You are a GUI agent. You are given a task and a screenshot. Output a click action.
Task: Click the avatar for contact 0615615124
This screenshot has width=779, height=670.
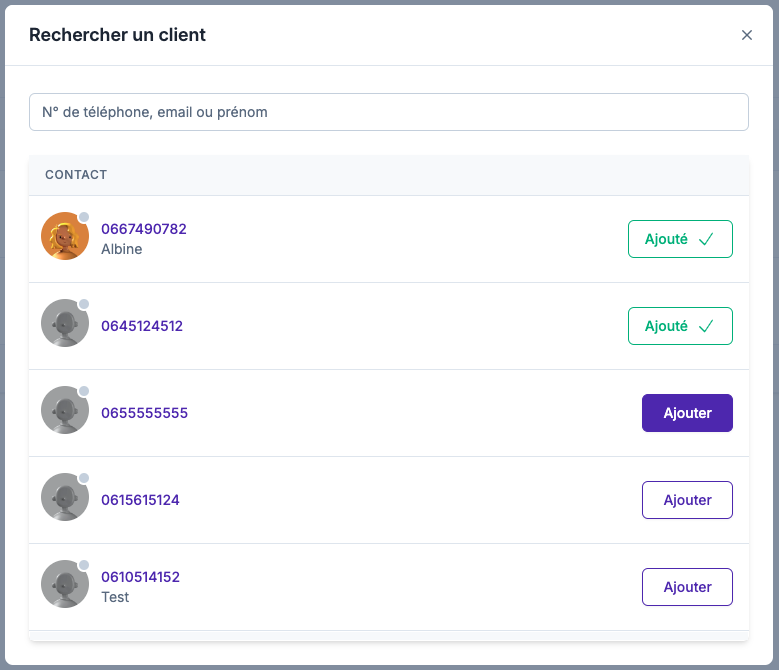tap(65, 498)
